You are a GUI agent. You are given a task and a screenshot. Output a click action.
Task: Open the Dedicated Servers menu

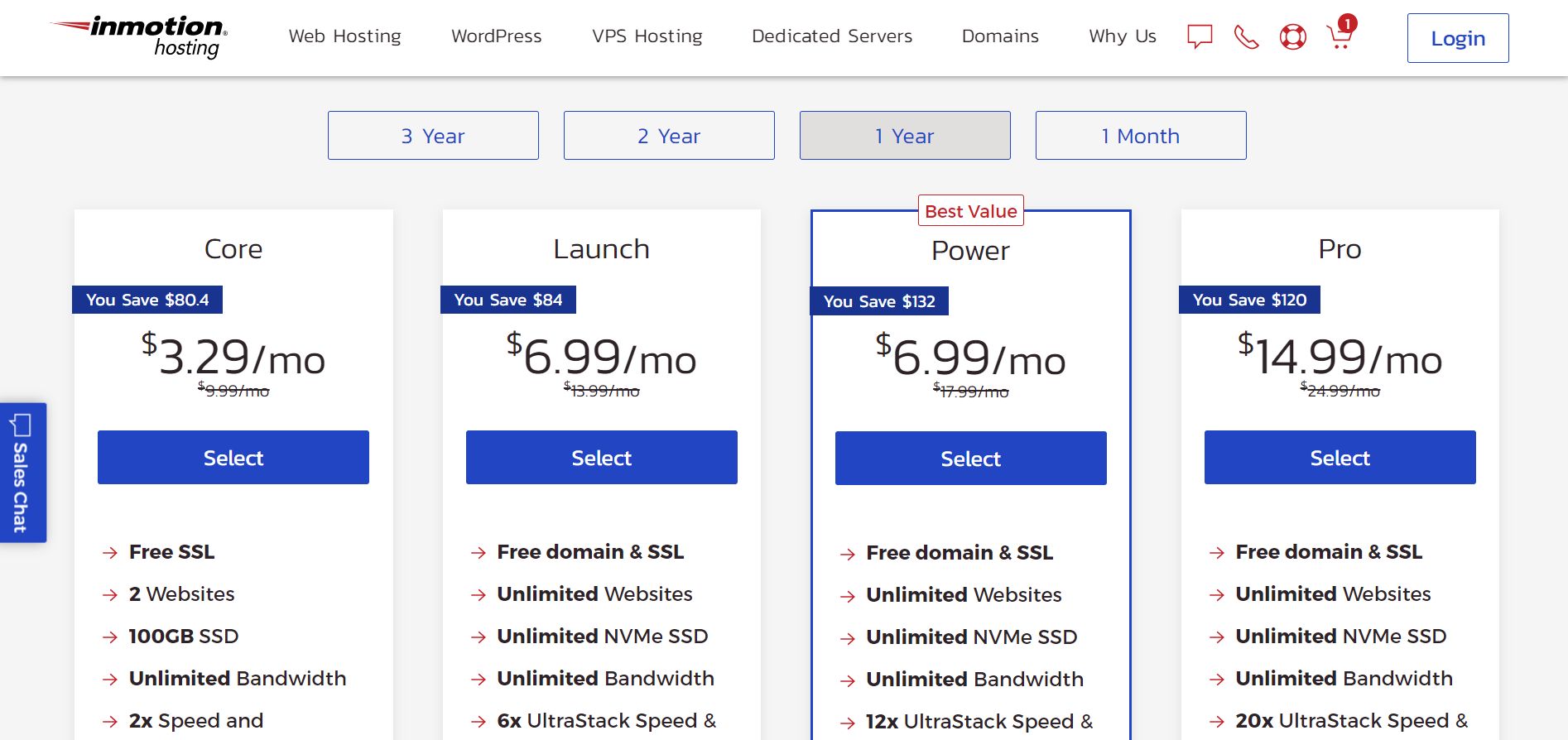pyautogui.click(x=832, y=36)
